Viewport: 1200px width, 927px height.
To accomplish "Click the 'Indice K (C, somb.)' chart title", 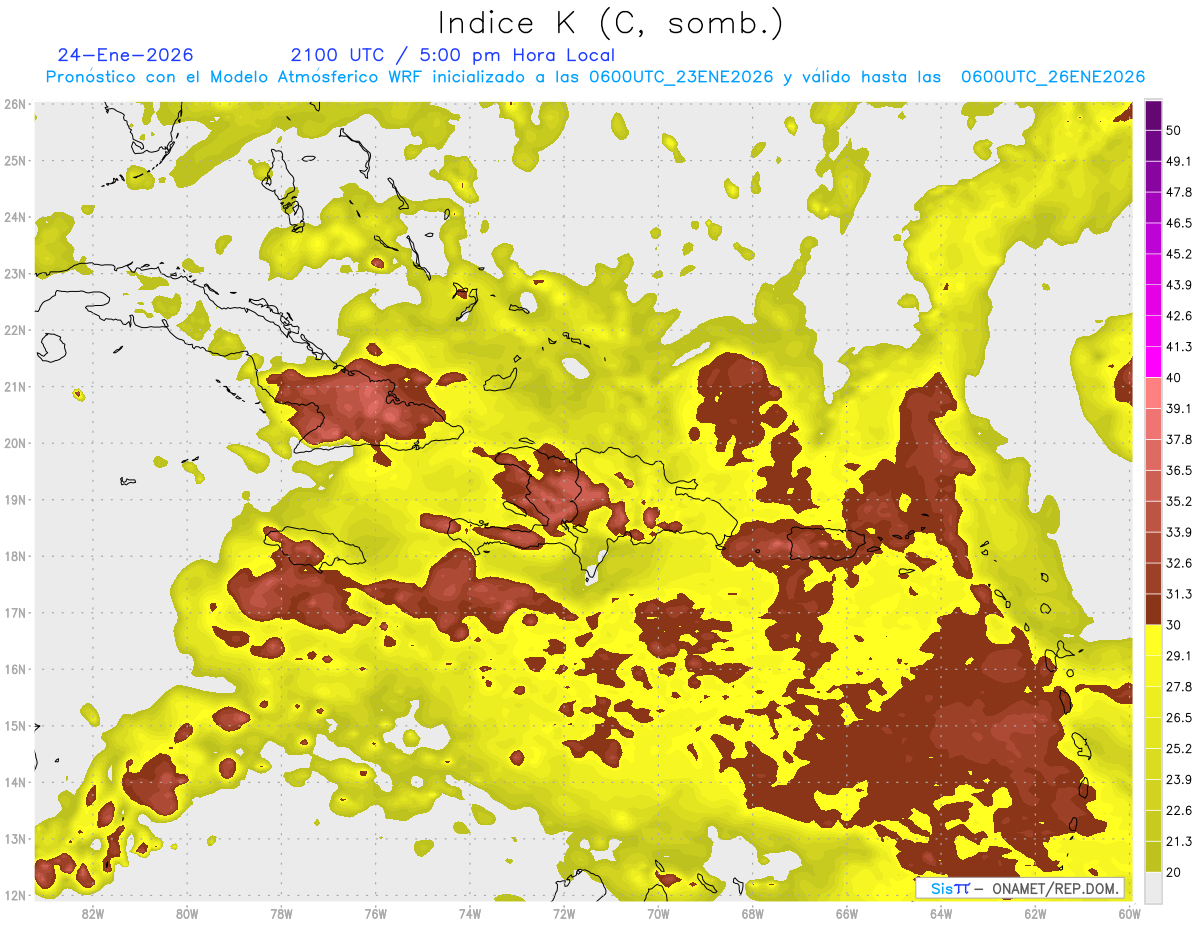I will (611, 23).
